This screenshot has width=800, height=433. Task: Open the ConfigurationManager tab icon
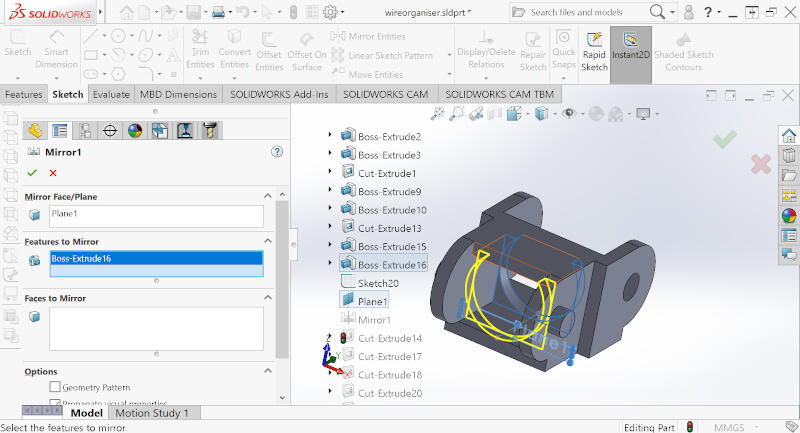(x=85, y=131)
